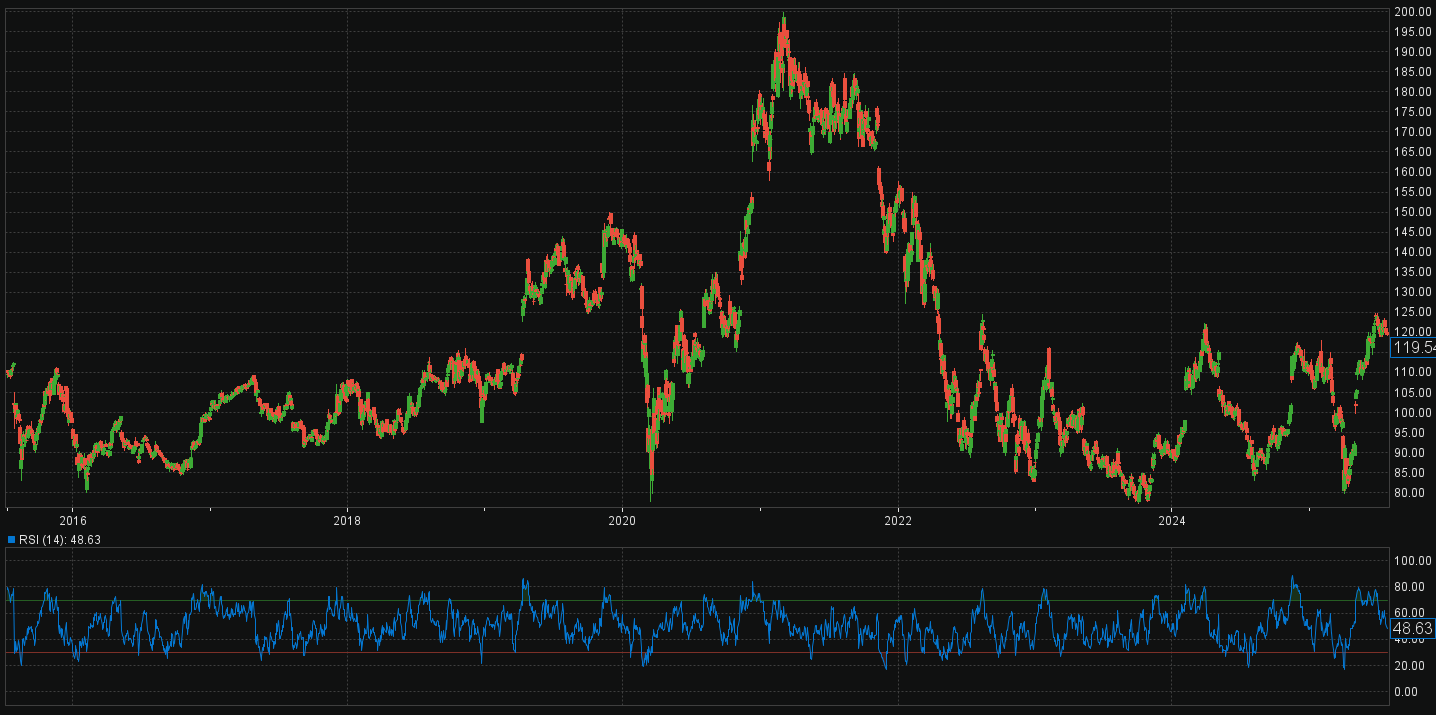Click the 2022 time axis label

(898, 520)
